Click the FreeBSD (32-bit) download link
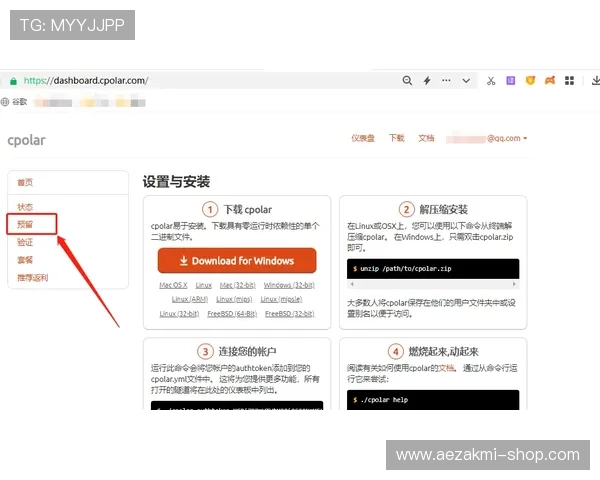 tap(290, 313)
